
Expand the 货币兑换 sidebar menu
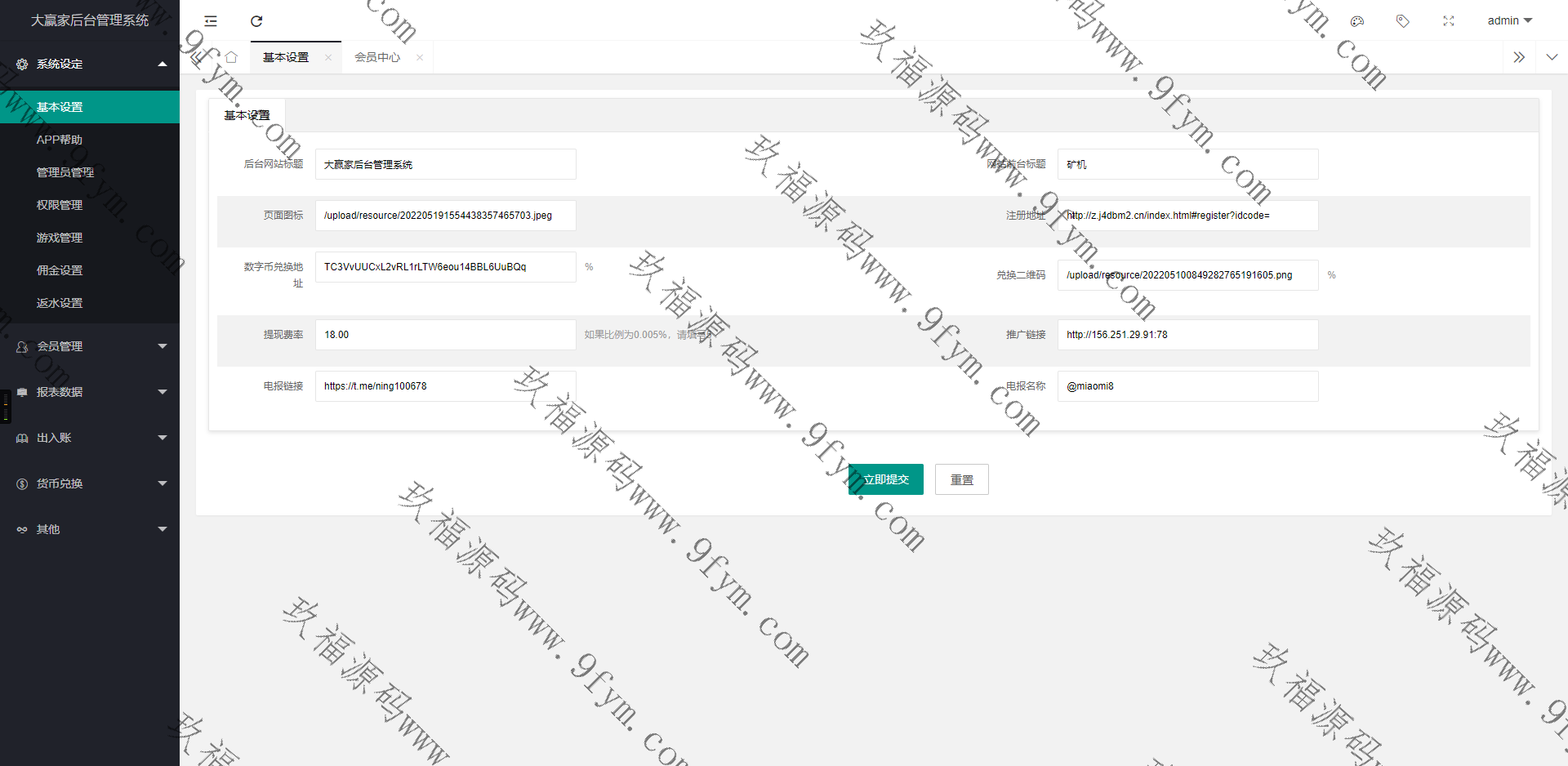[x=90, y=483]
